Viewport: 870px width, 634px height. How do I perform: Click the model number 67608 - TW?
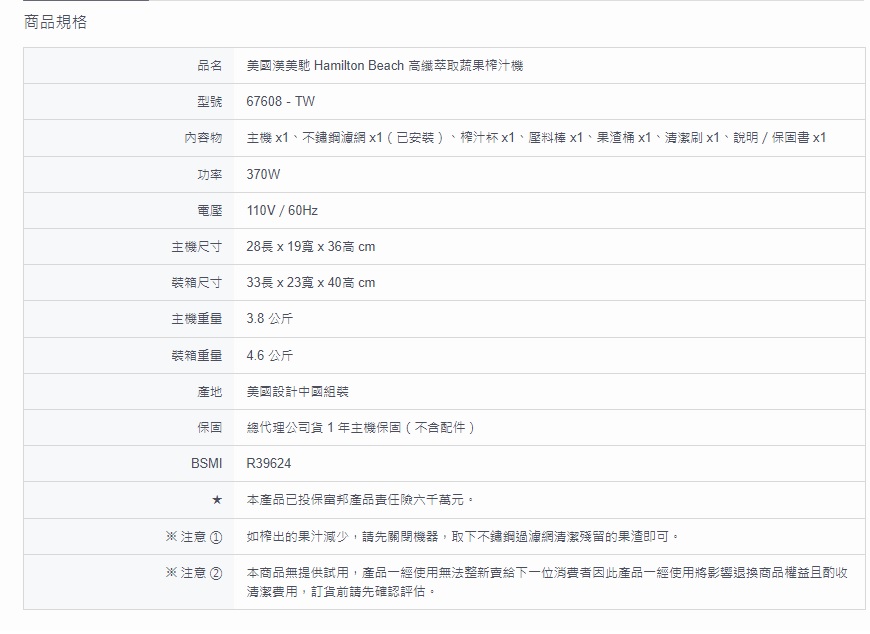[x=280, y=102]
